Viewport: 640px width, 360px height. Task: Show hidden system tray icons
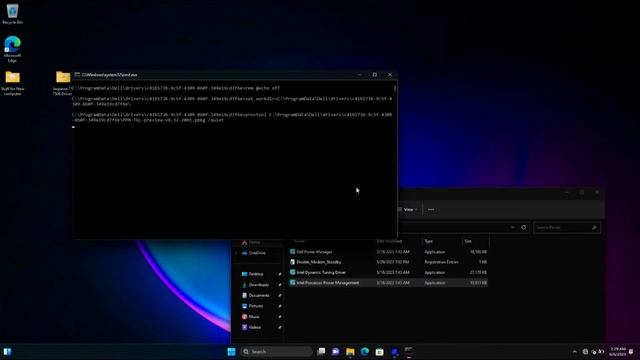[x=575, y=351]
